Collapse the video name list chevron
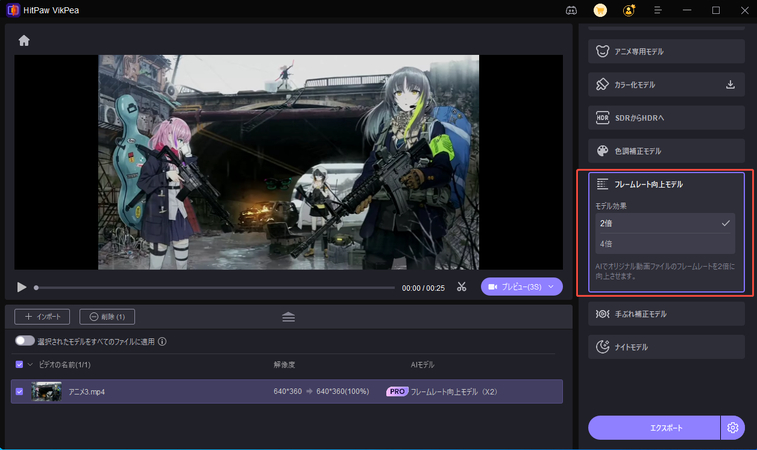 (x=31, y=365)
